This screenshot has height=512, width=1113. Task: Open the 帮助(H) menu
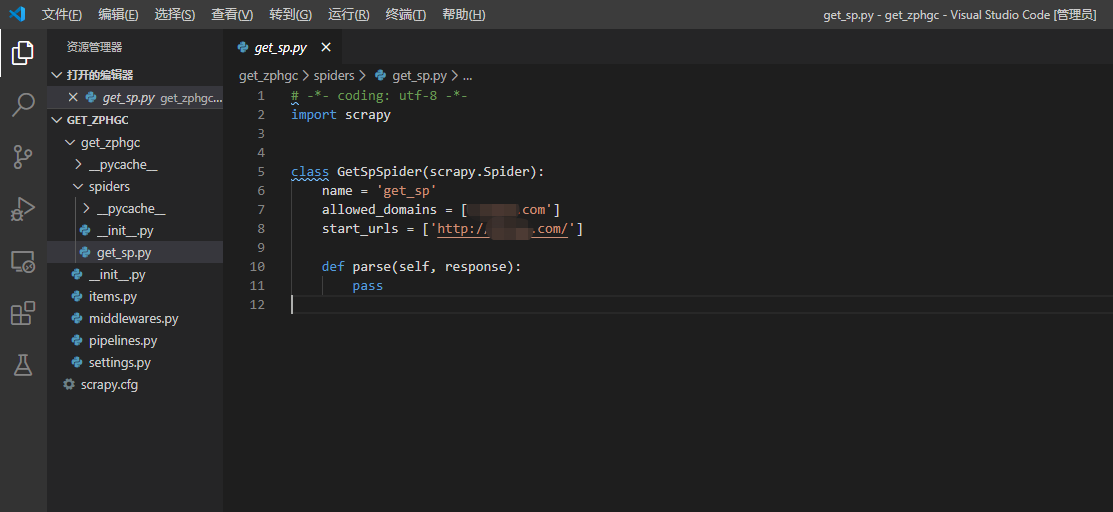tap(464, 15)
